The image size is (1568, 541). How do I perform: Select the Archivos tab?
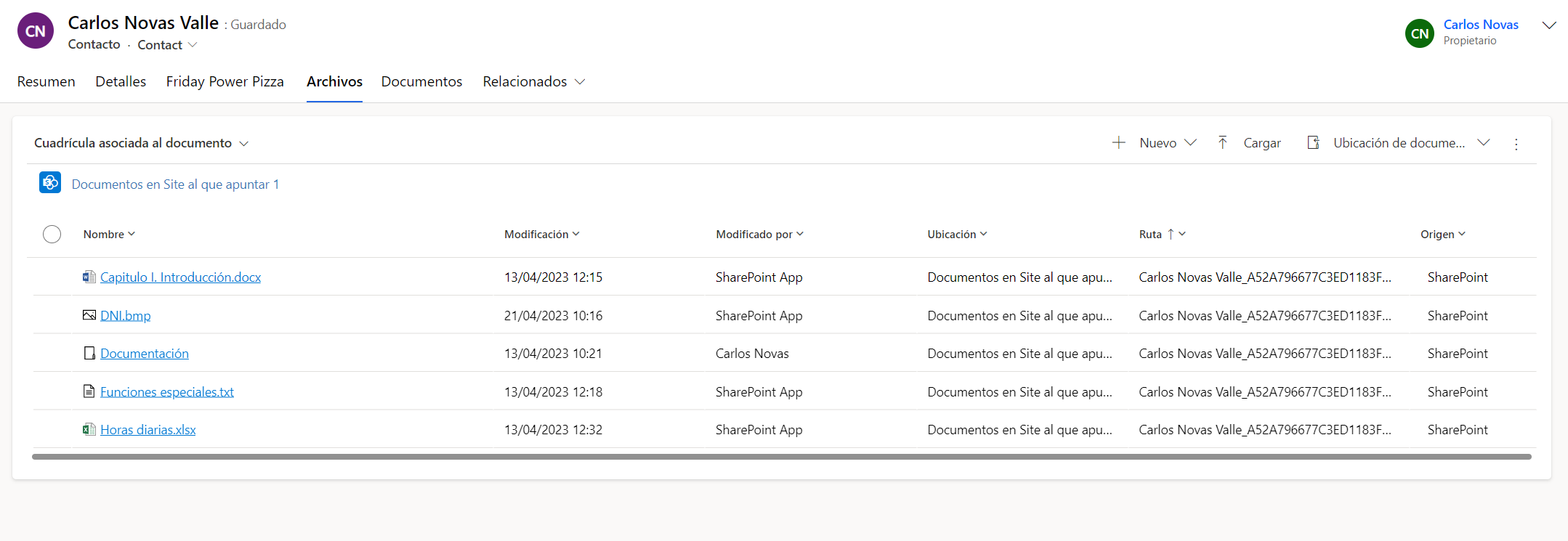334,81
